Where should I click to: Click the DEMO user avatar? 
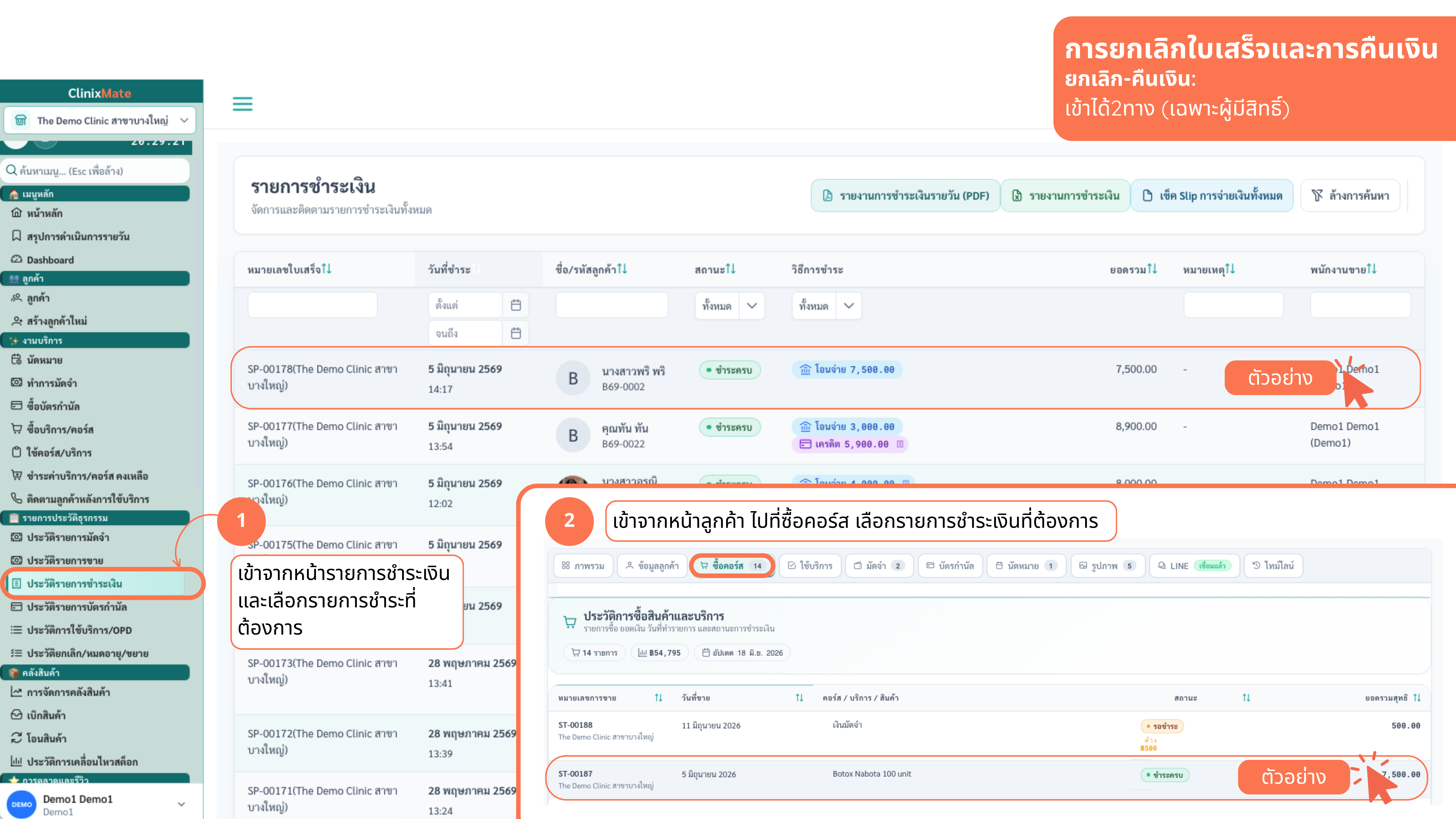[x=22, y=804]
